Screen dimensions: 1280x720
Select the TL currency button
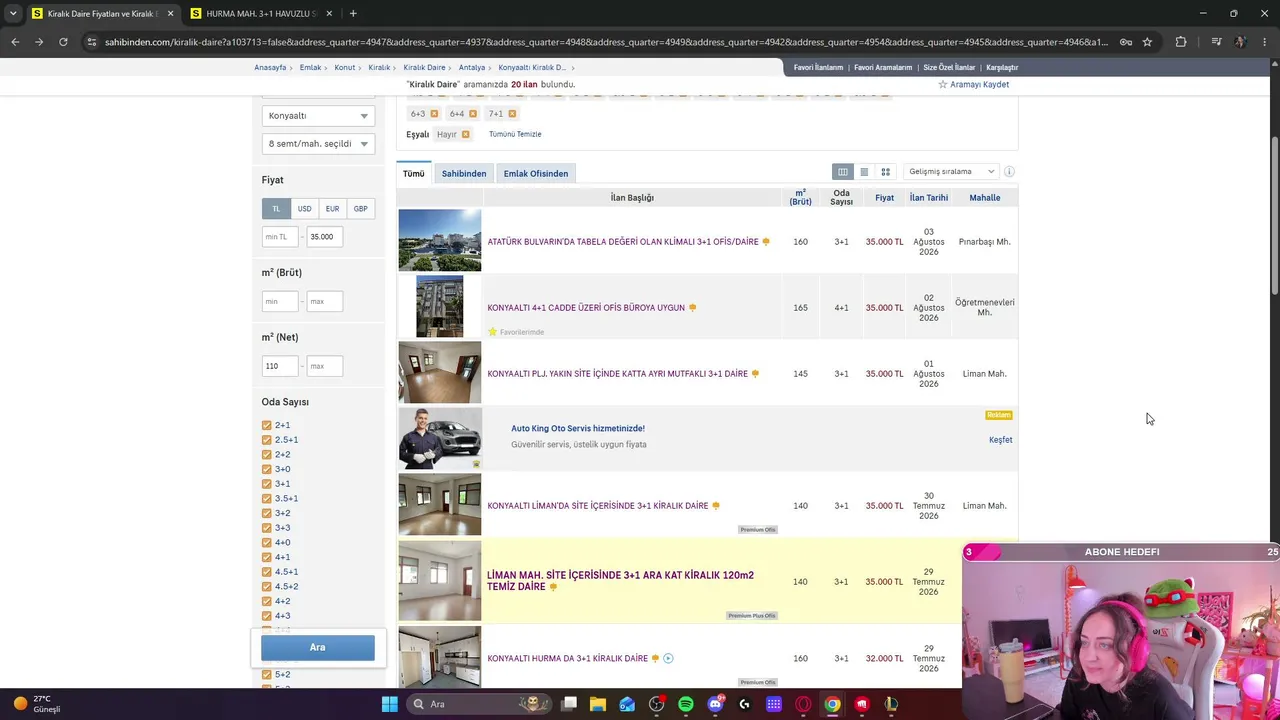(276, 209)
